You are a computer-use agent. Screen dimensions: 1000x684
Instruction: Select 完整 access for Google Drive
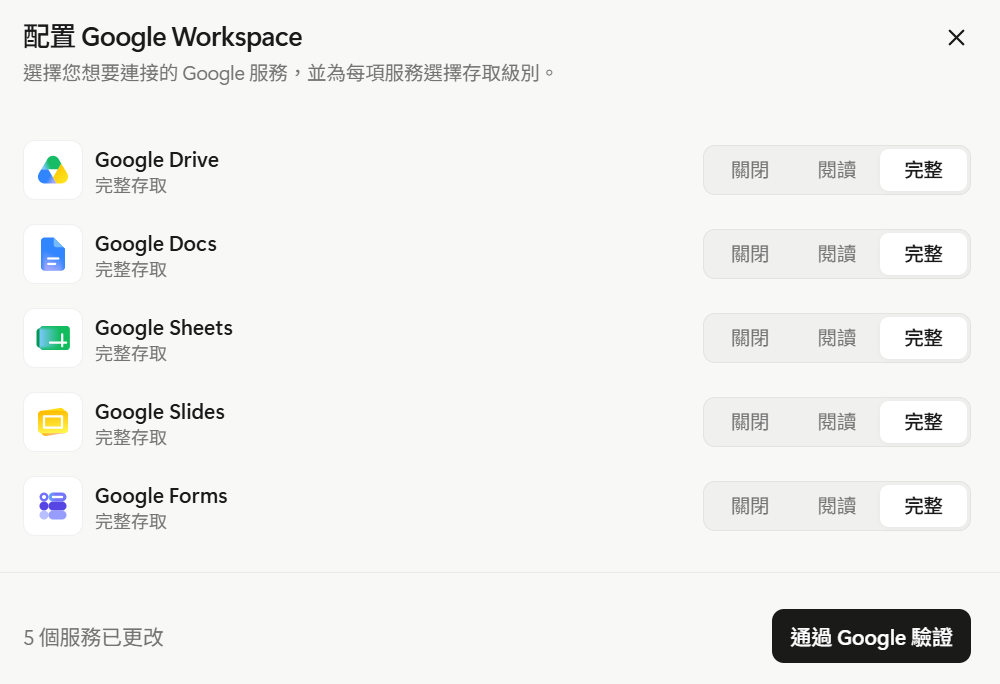pyautogui.click(x=923, y=170)
